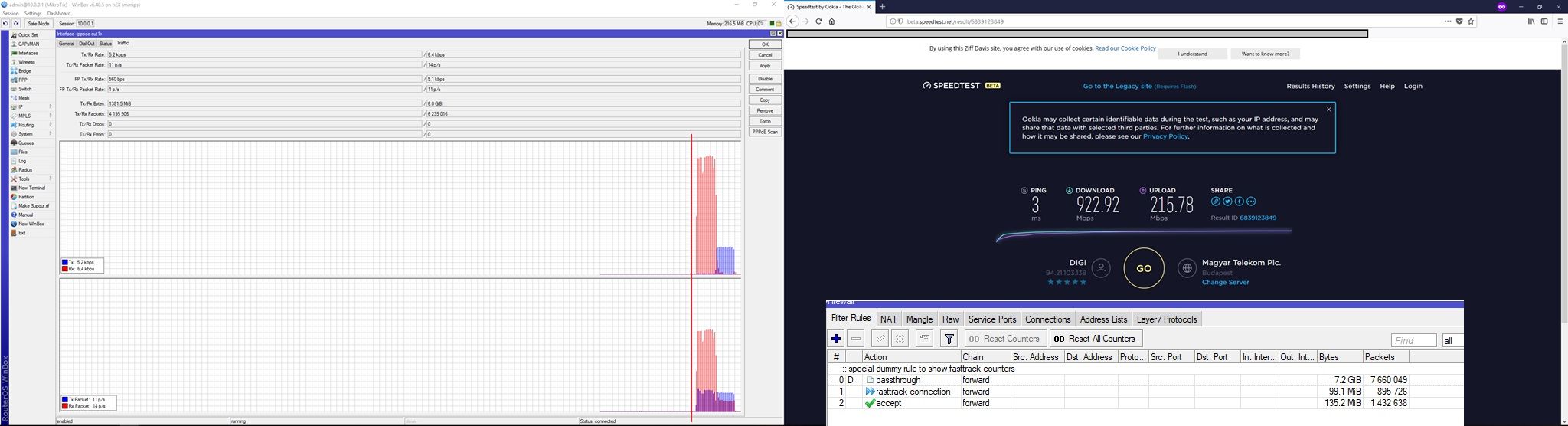Click the WinBox redo arrow button
This screenshot has height=426, width=1568.
click(x=16, y=24)
